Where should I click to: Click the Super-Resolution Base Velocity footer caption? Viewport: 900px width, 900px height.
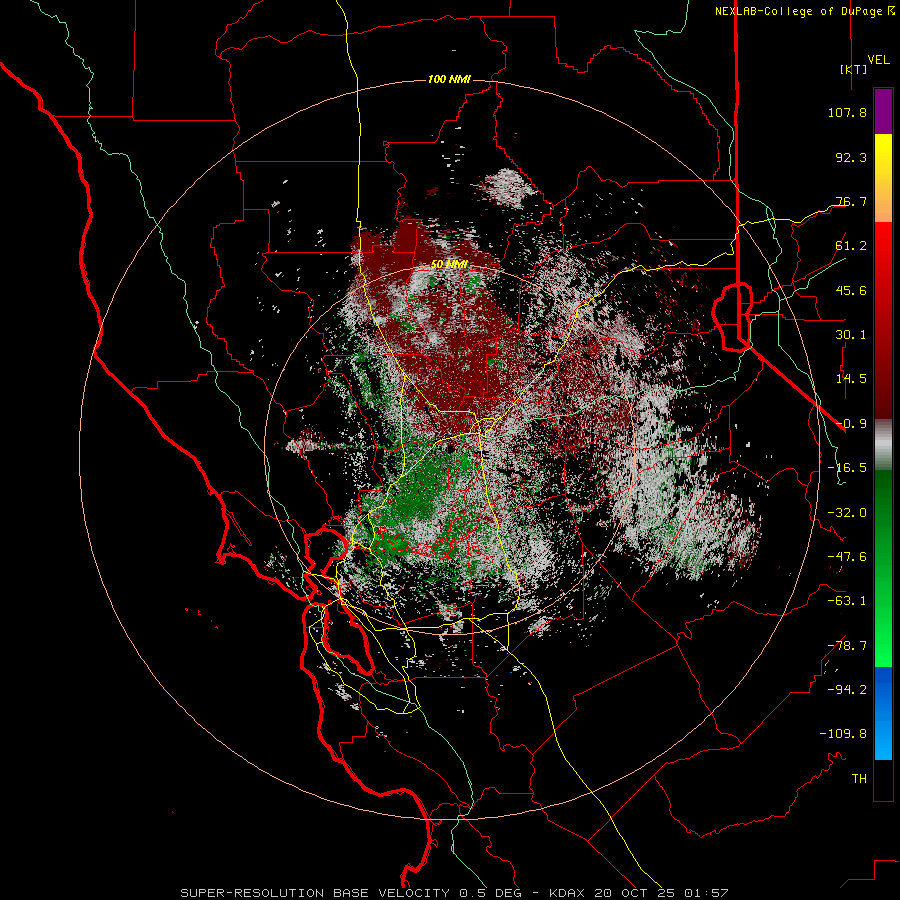[454, 893]
